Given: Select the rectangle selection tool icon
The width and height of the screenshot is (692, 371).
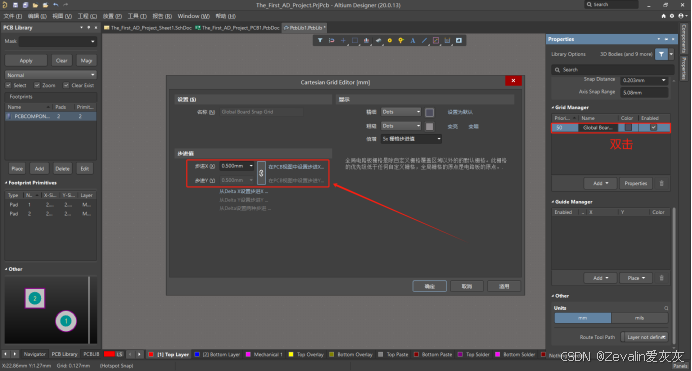Looking at the screenshot, I should tap(355, 40).
